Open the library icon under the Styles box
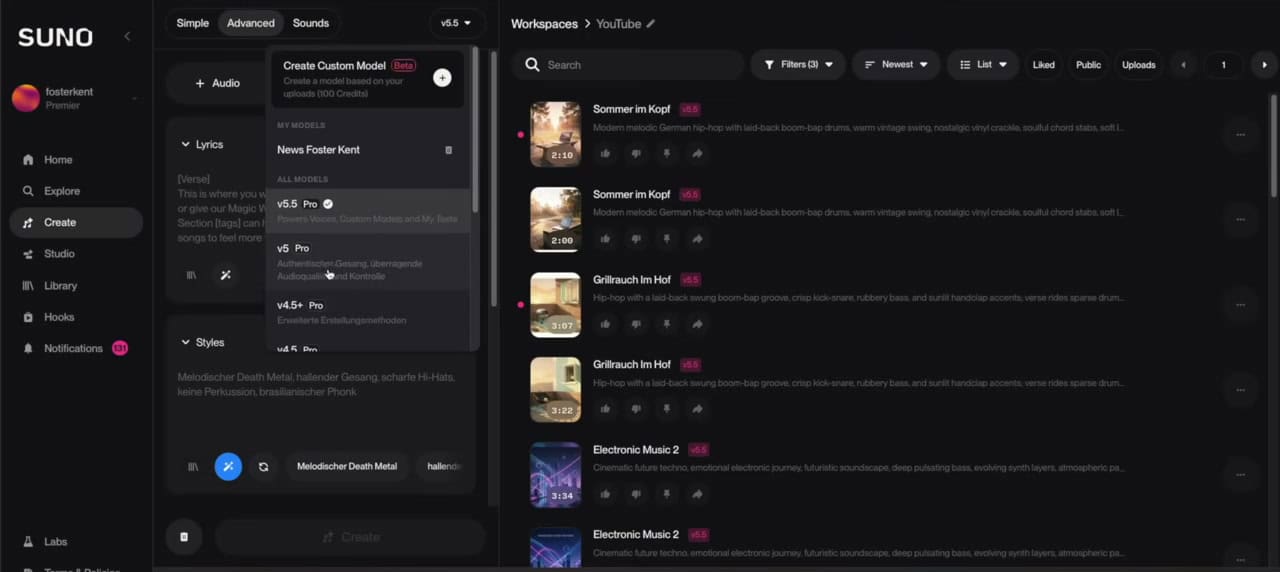This screenshot has height=572, width=1280. coord(193,466)
